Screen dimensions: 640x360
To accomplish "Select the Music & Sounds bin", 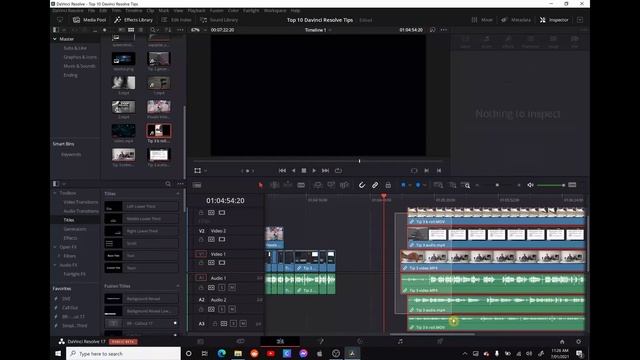I will pyautogui.click(x=79, y=66).
